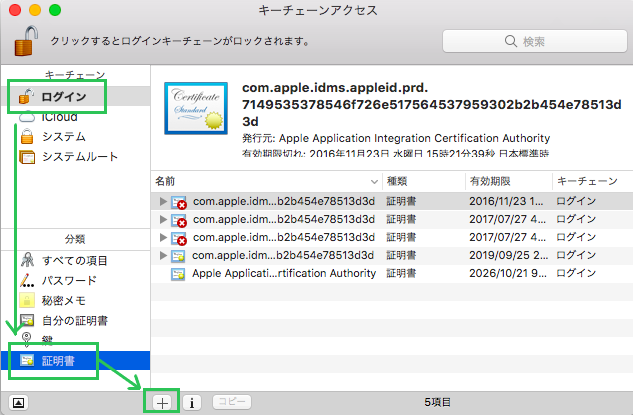Image resolution: width=633 pixels, height=415 pixels.
Task: Click the システム padlock icon
Action: [27, 136]
